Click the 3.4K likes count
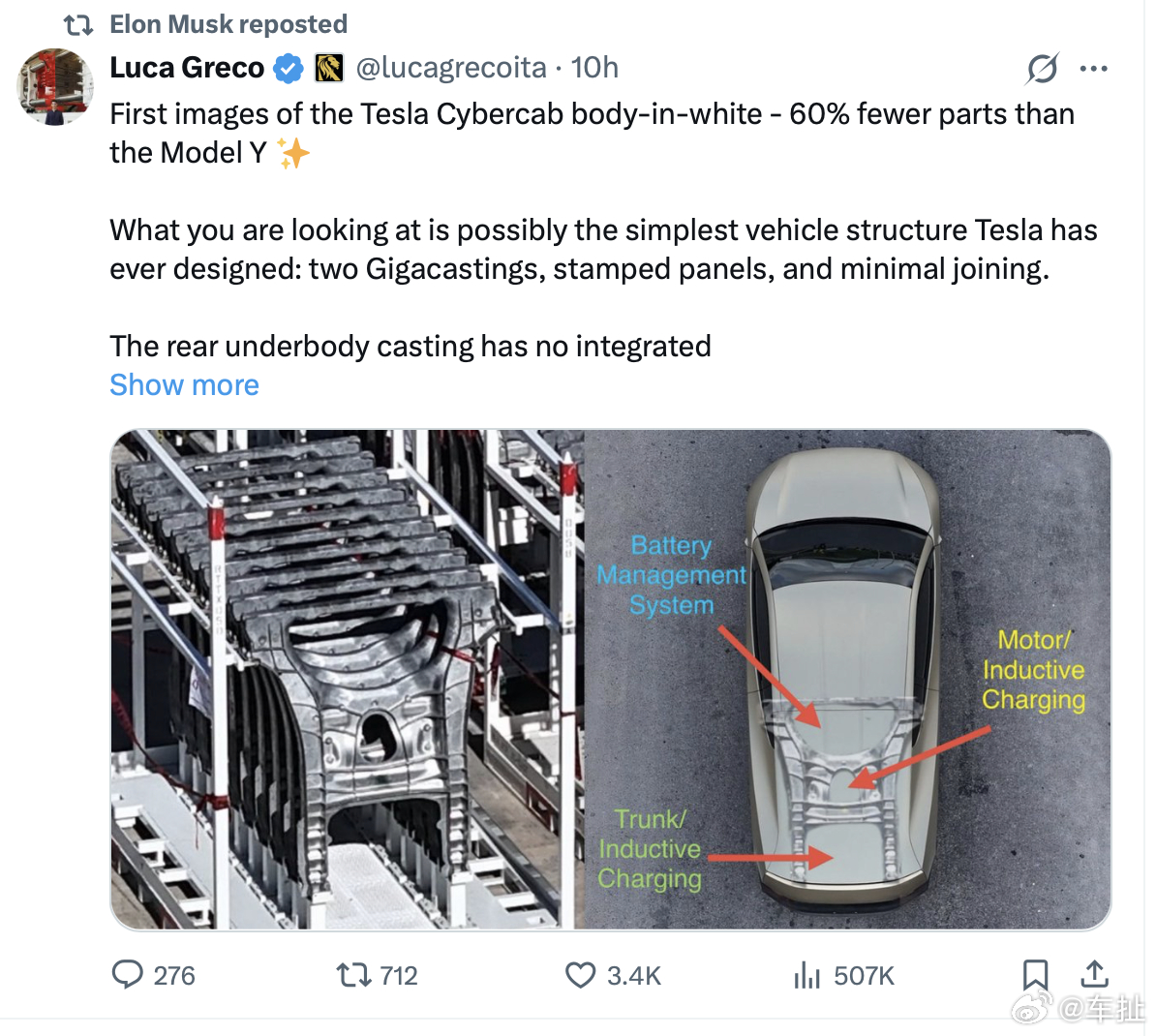The height and width of the screenshot is (1036, 1156). [634, 976]
